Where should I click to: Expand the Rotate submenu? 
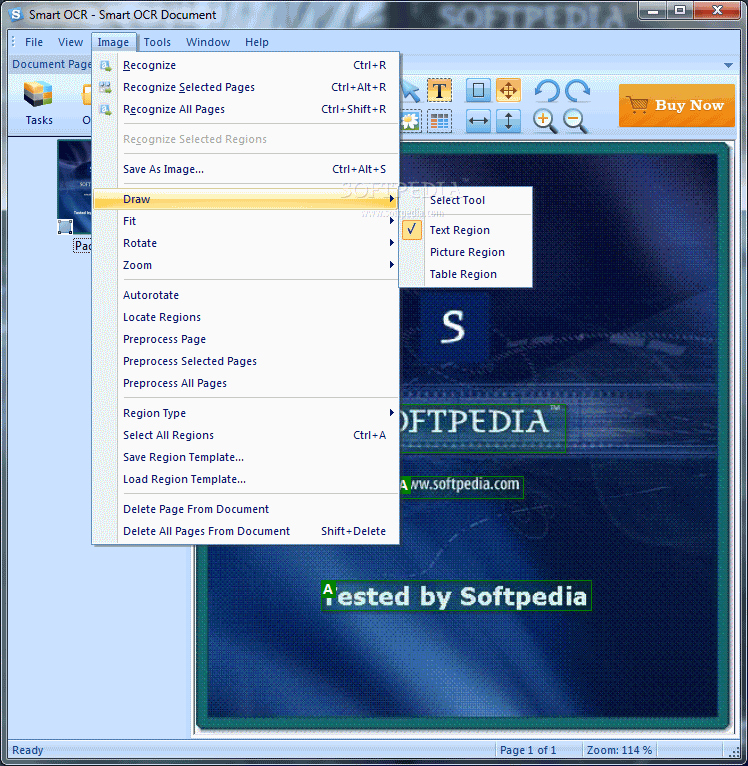click(x=245, y=243)
